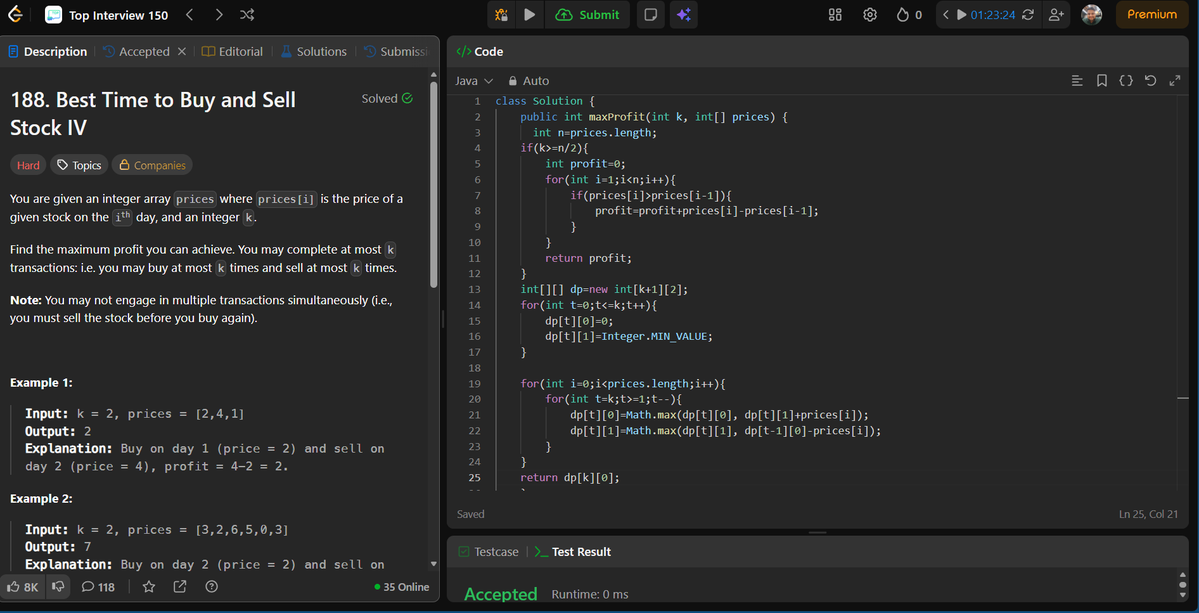This screenshot has height=613, width=1199.
Task: Click the invite user icon
Action: coord(1057,15)
